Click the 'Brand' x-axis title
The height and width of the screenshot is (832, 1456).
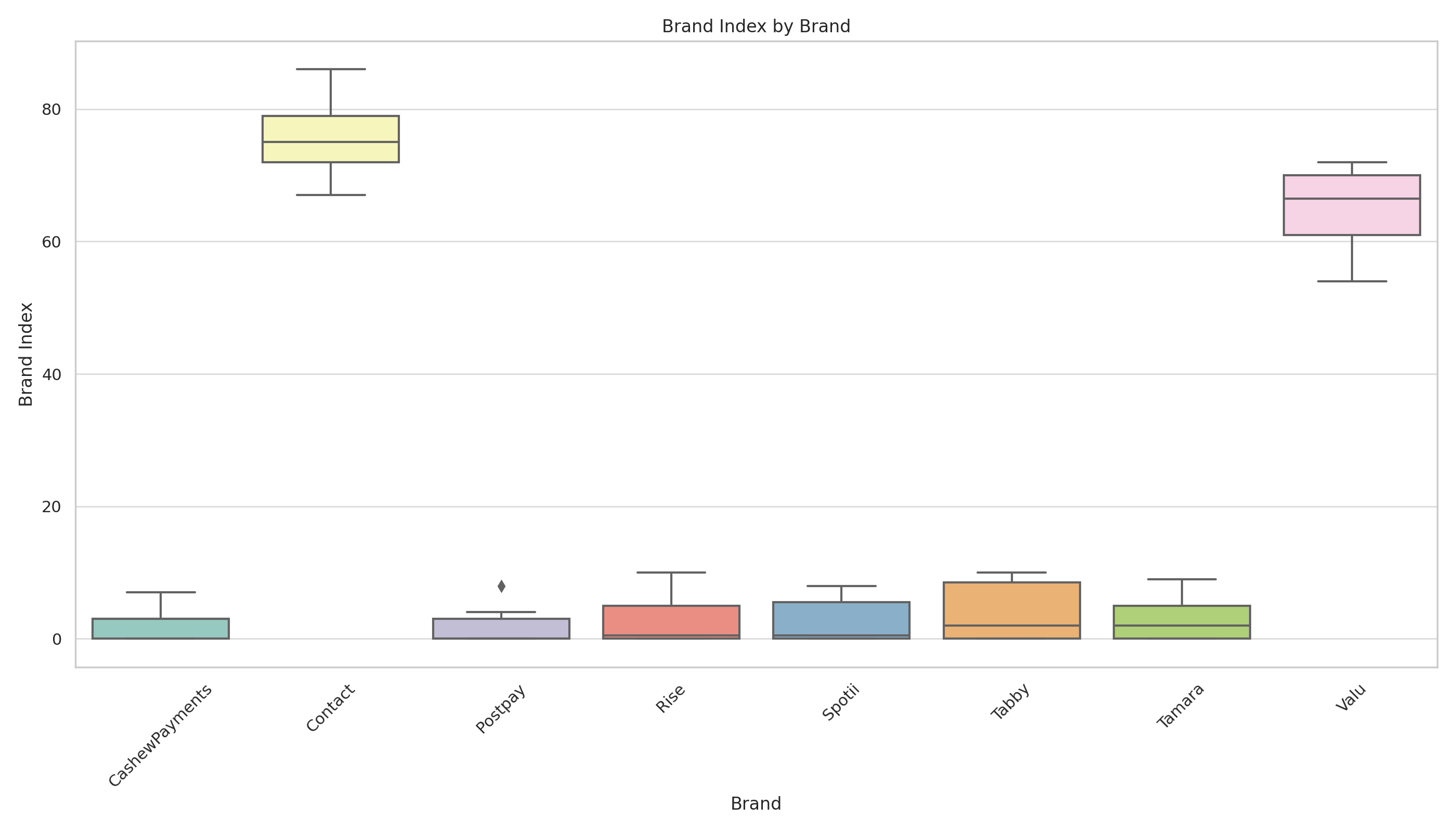(756, 804)
